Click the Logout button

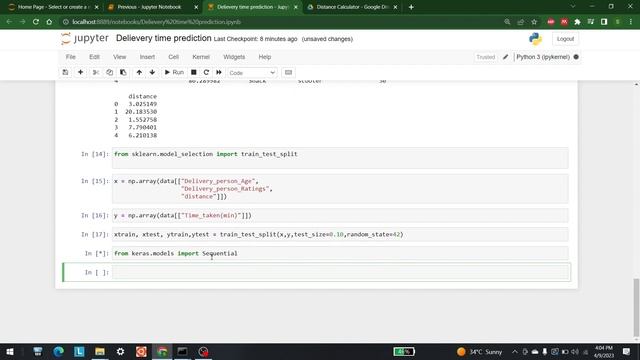[x=565, y=39]
